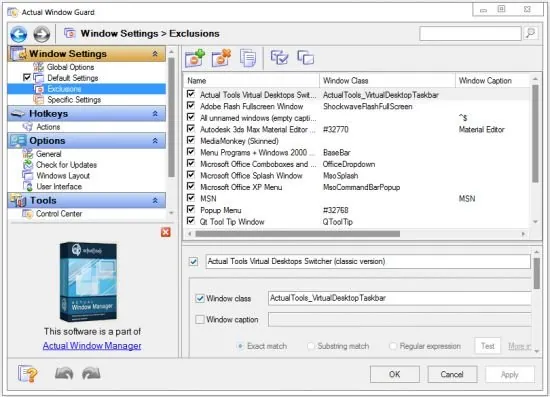Sort by the Window Class column header
The height and width of the screenshot is (397, 550).
point(387,81)
